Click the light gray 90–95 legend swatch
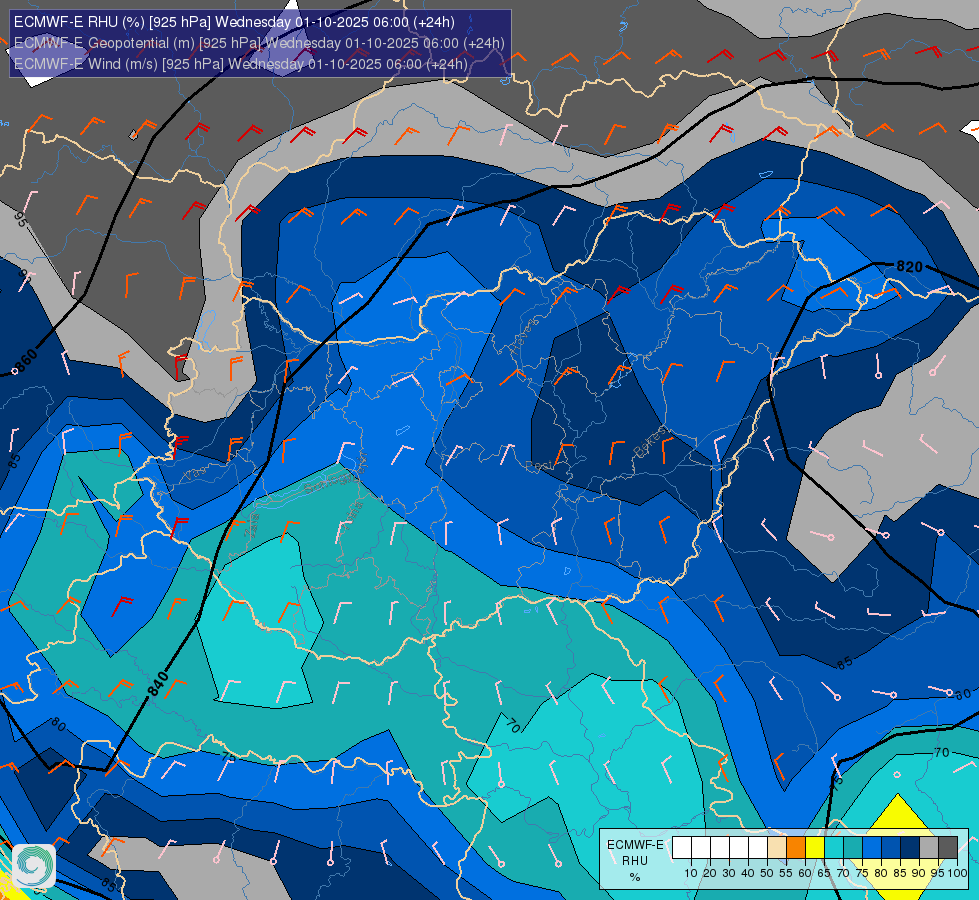Viewport: 979px width, 900px height. point(929,848)
